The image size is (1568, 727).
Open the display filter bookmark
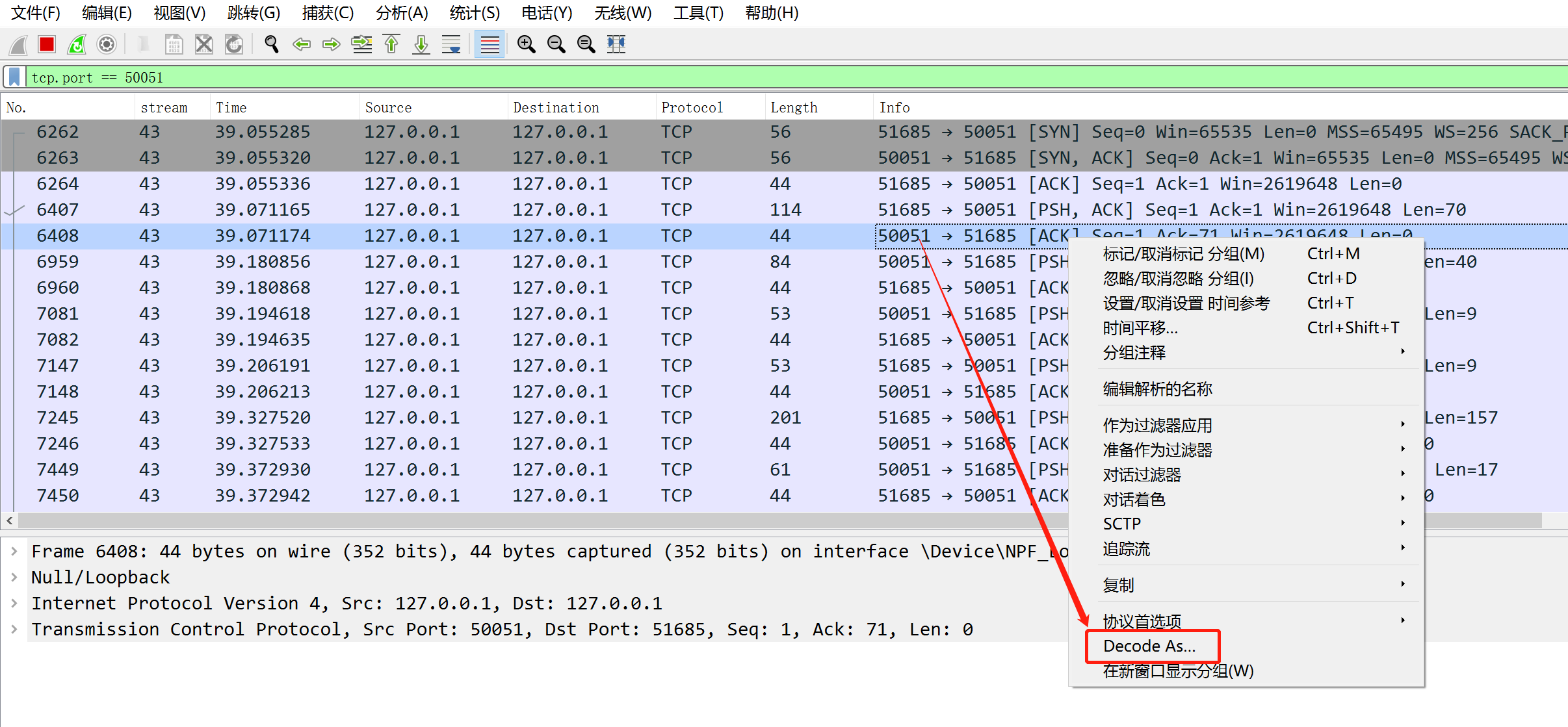point(14,77)
